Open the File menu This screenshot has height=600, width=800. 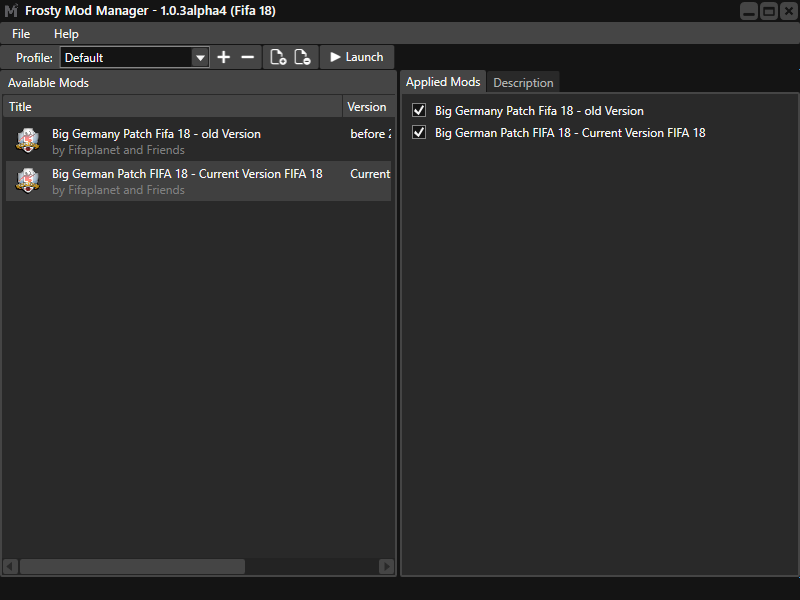point(21,34)
